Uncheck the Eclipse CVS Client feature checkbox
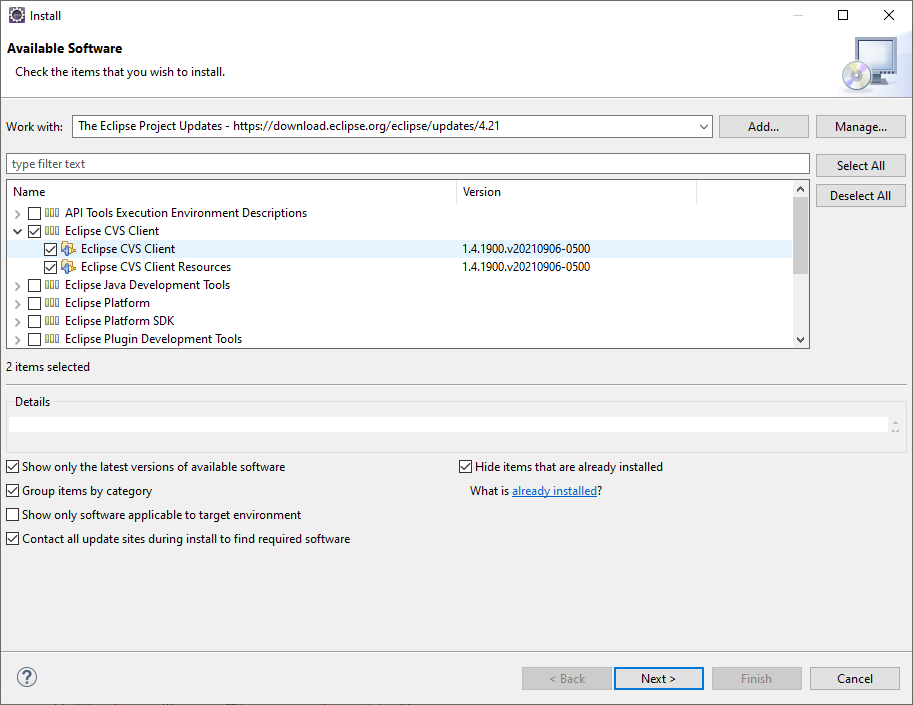913x705 pixels. (x=51, y=250)
